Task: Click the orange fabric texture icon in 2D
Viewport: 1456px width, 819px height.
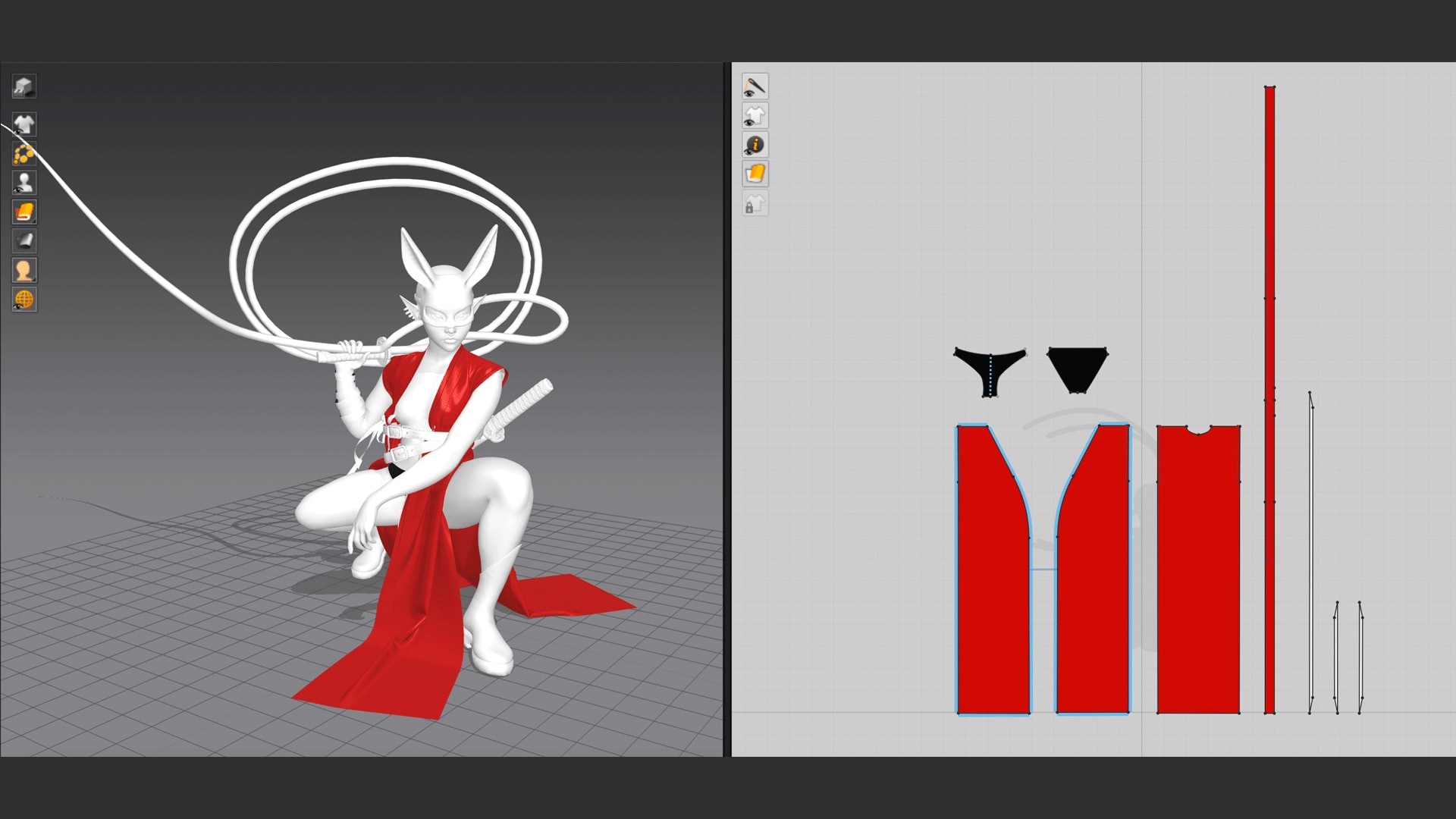Action: [755, 174]
